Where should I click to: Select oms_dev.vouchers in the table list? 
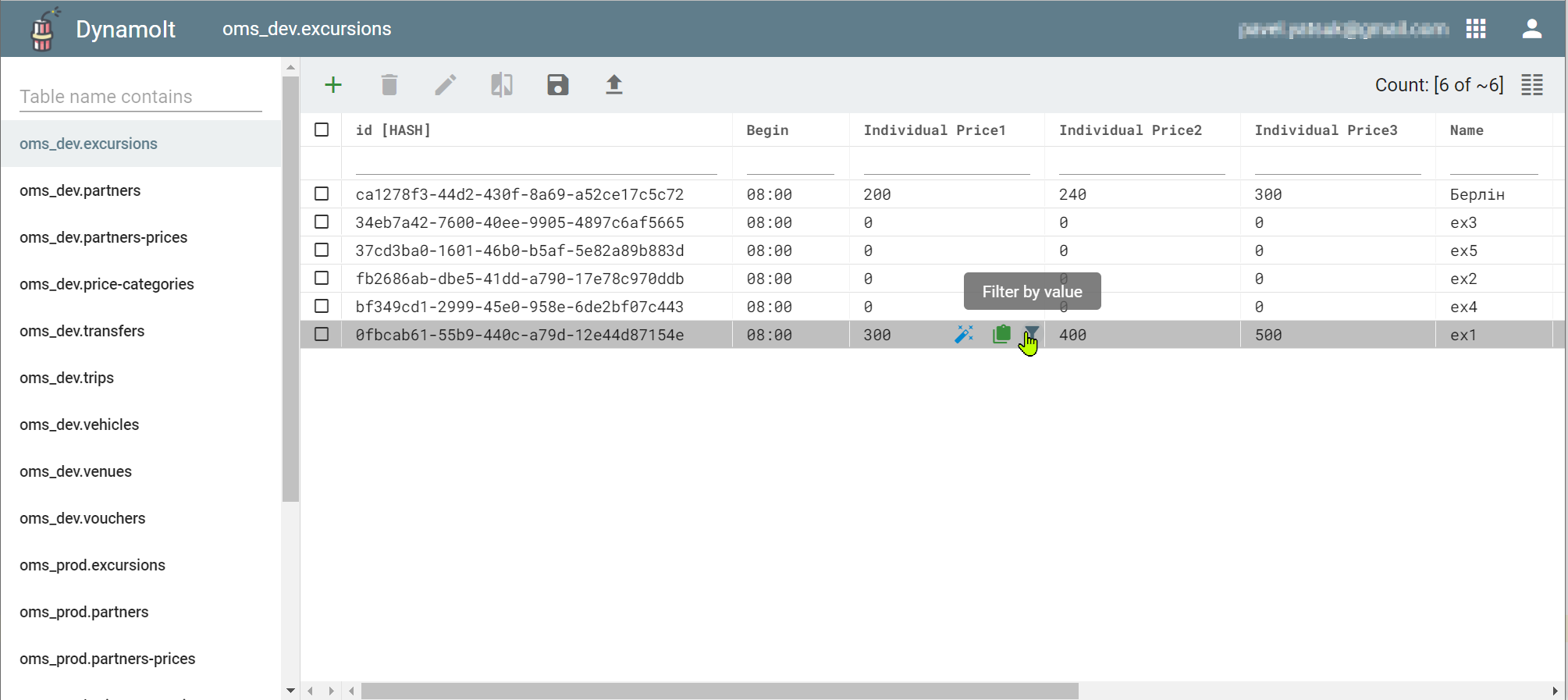tap(83, 518)
